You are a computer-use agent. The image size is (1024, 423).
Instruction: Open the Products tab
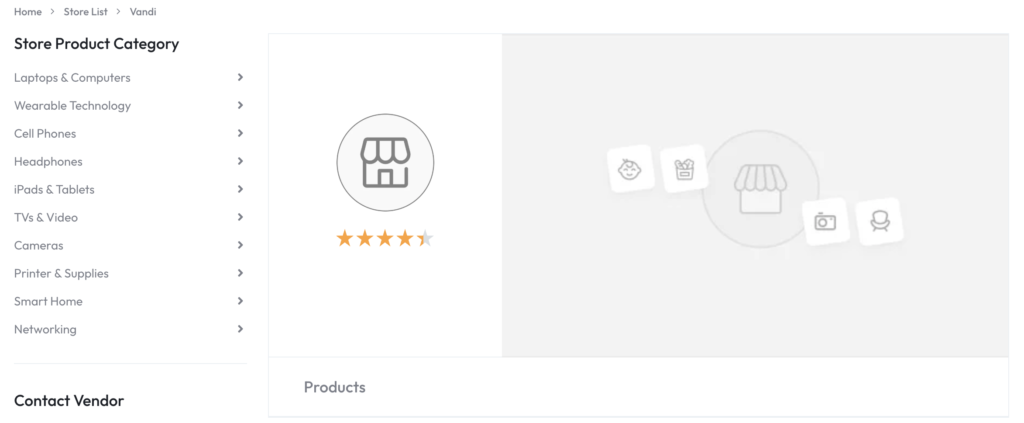pos(335,387)
